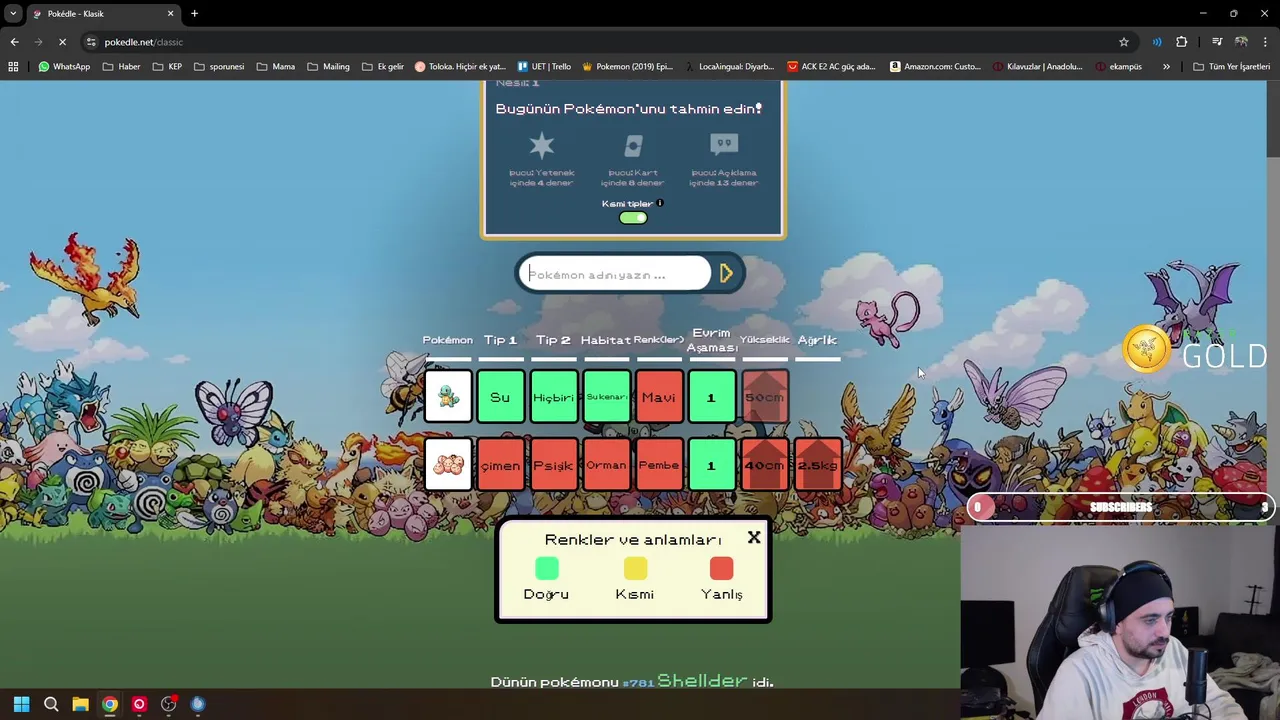Toggle the Kısmi tipler switch

click(x=633, y=218)
